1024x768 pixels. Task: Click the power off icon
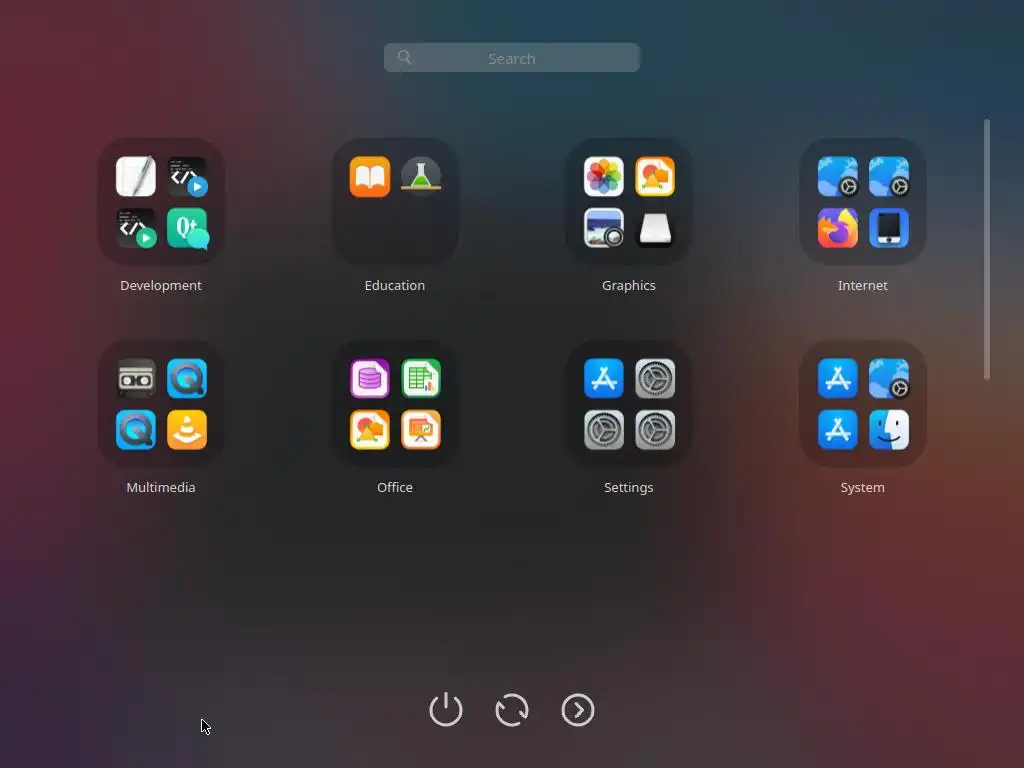[x=446, y=709]
